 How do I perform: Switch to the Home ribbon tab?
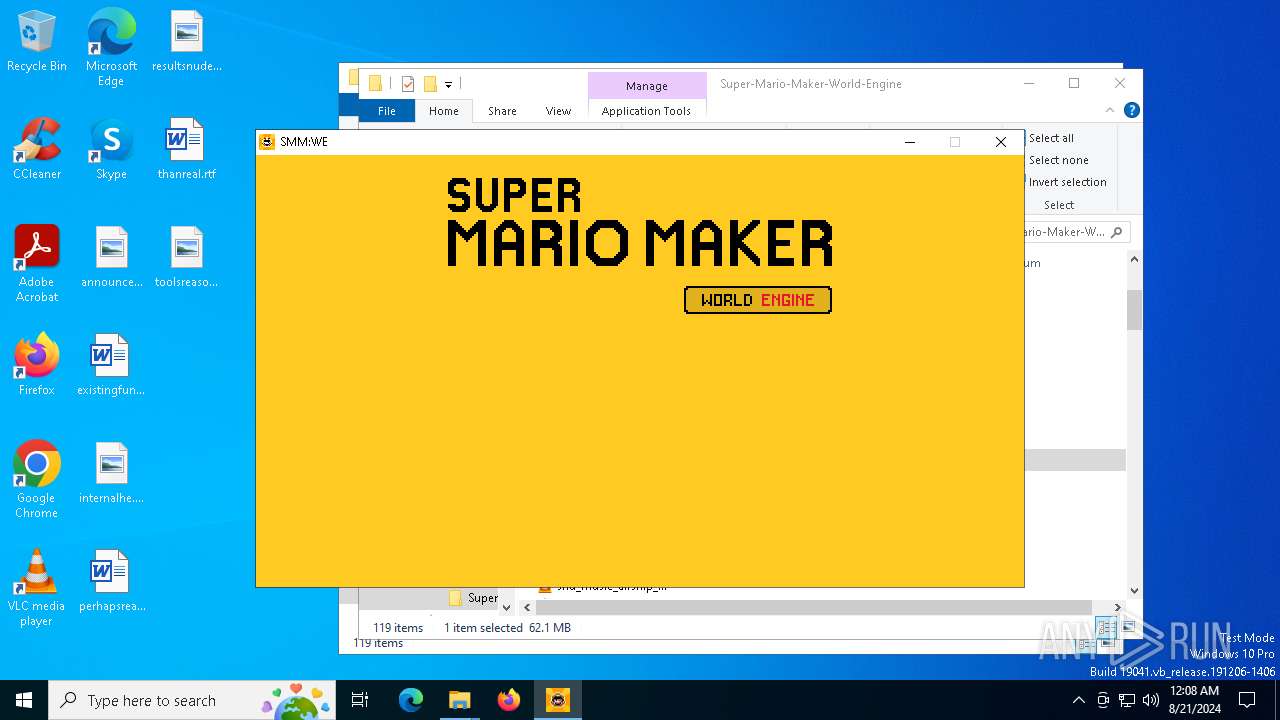[443, 111]
